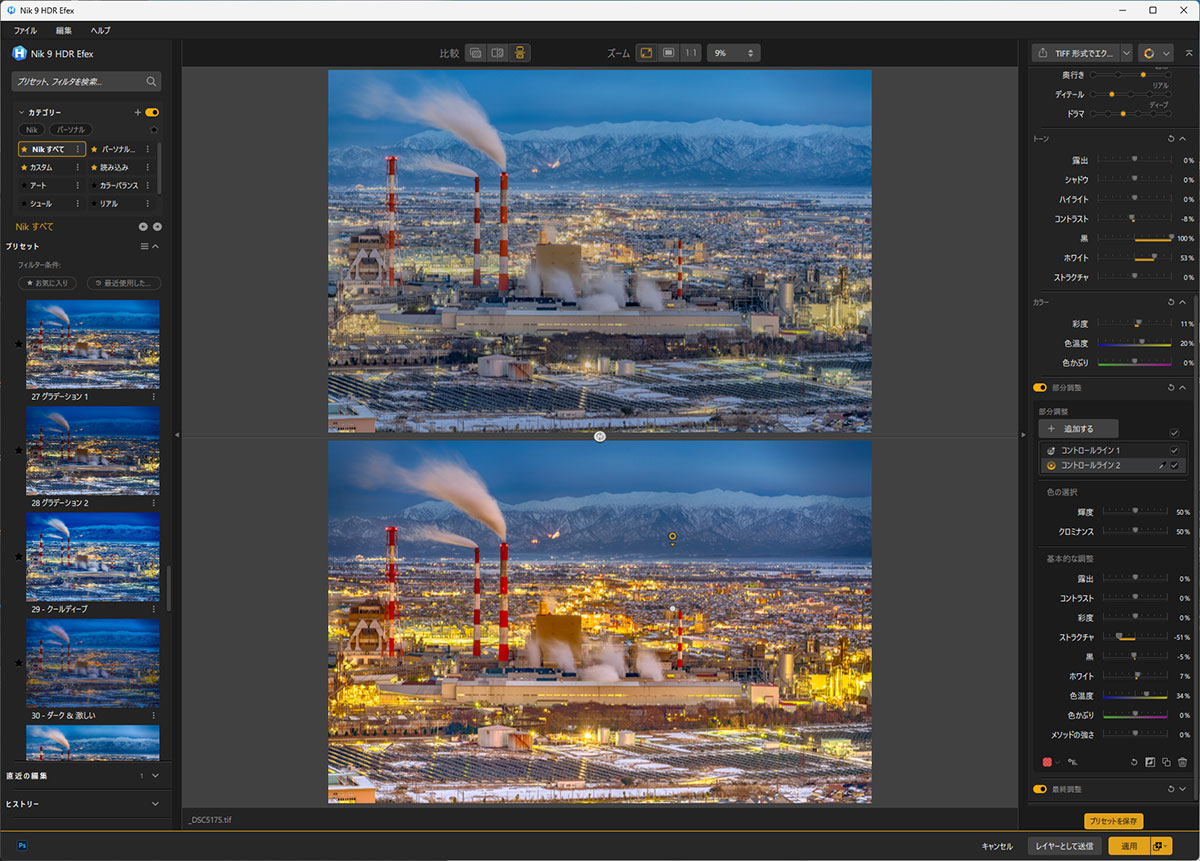The image size is (1200, 861).
Task: Expand the 最終調整 section
Action: [x=1182, y=789]
